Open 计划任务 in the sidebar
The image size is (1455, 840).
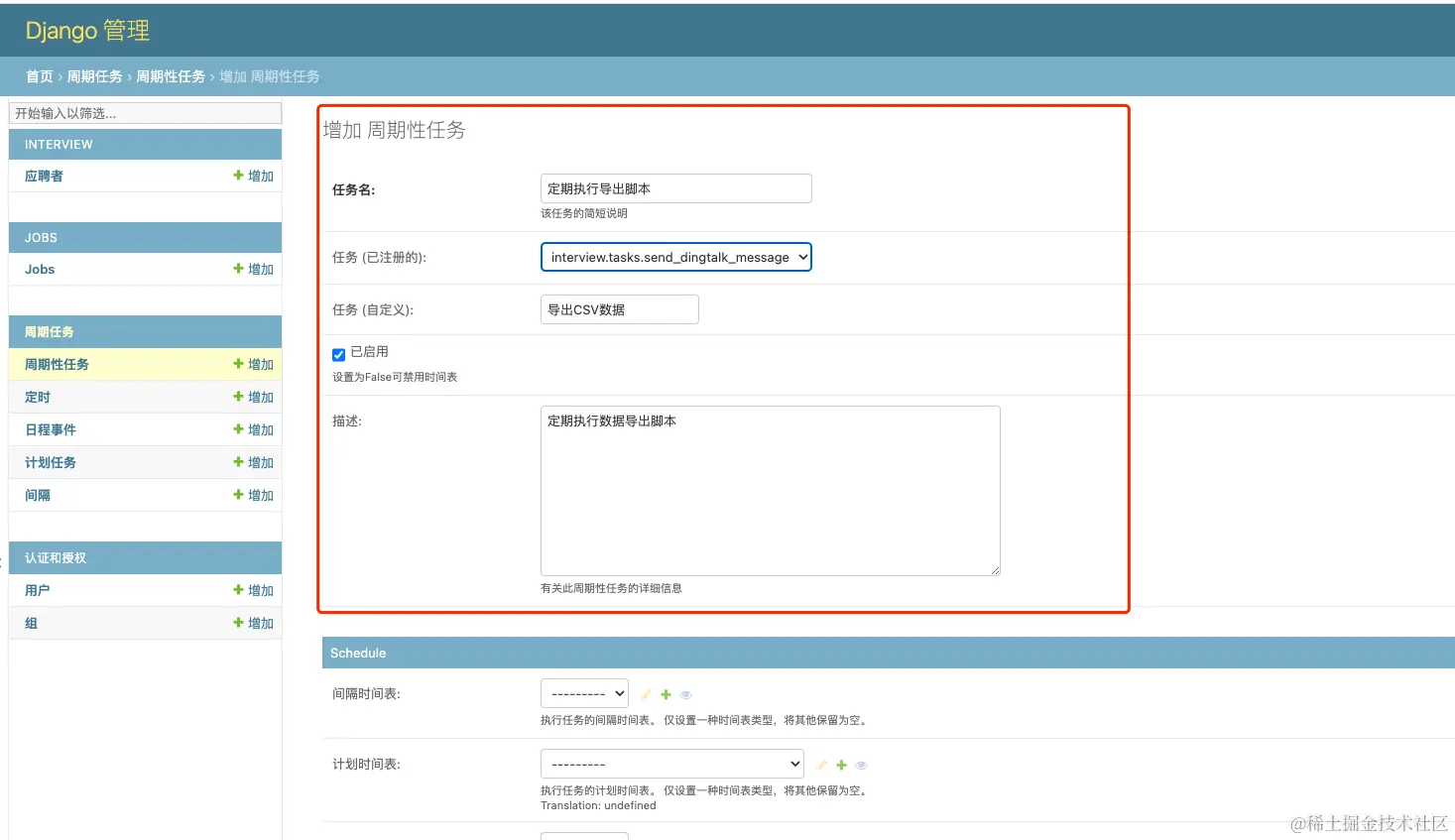pos(51,462)
